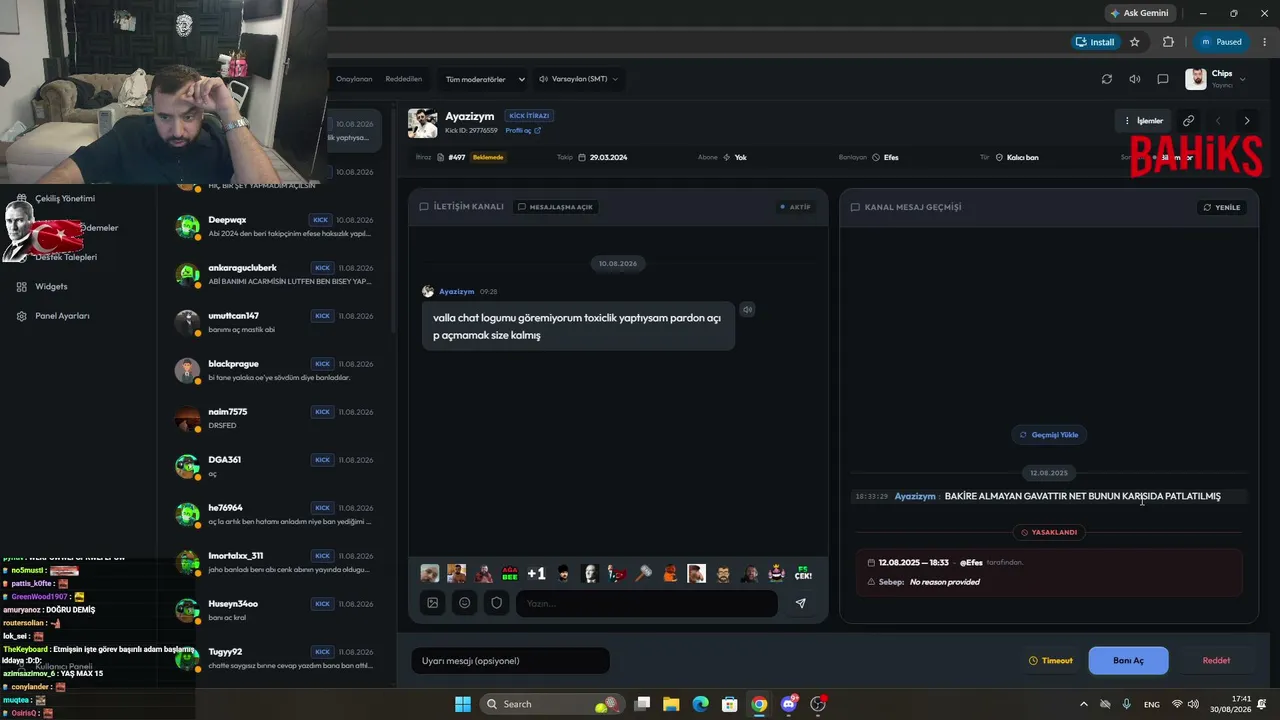Mute sound with the top bar speaker icon
The height and width of the screenshot is (720, 1280).
tap(1134, 79)
